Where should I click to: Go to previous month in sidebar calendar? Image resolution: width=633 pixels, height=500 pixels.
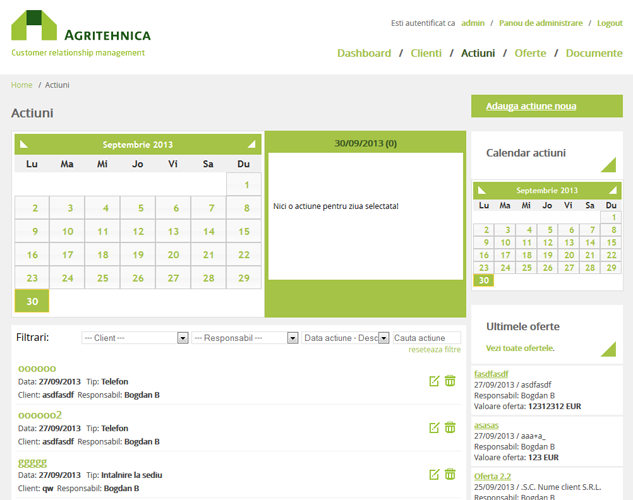click(x=482, y=190)
